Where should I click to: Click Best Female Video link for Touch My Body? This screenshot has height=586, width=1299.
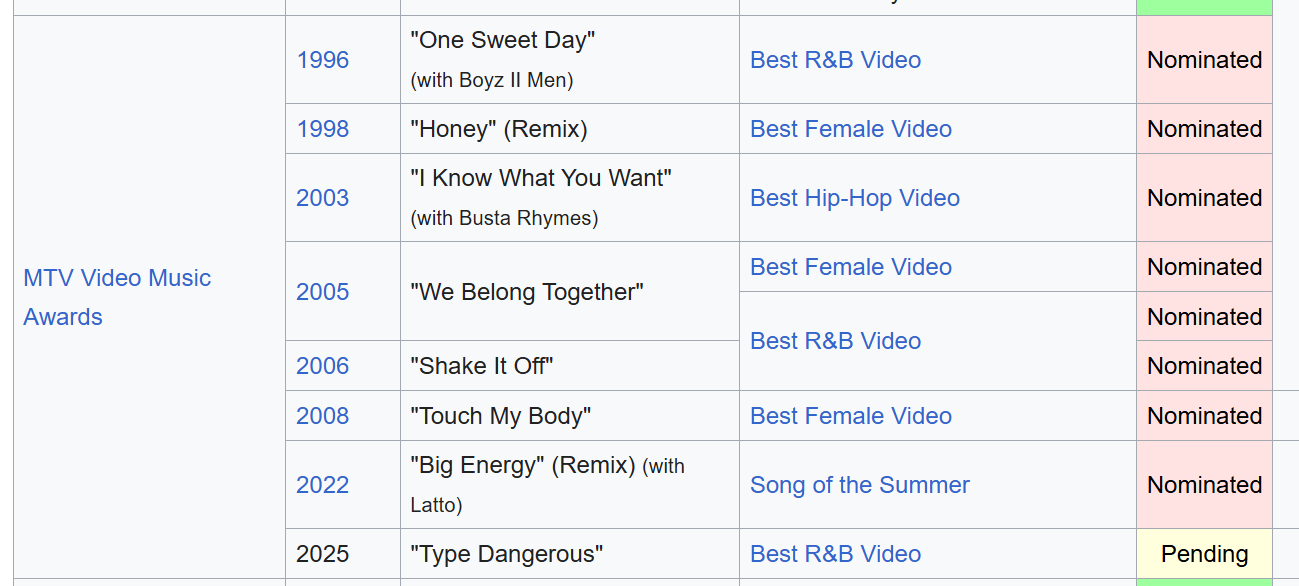click(850, 416)
